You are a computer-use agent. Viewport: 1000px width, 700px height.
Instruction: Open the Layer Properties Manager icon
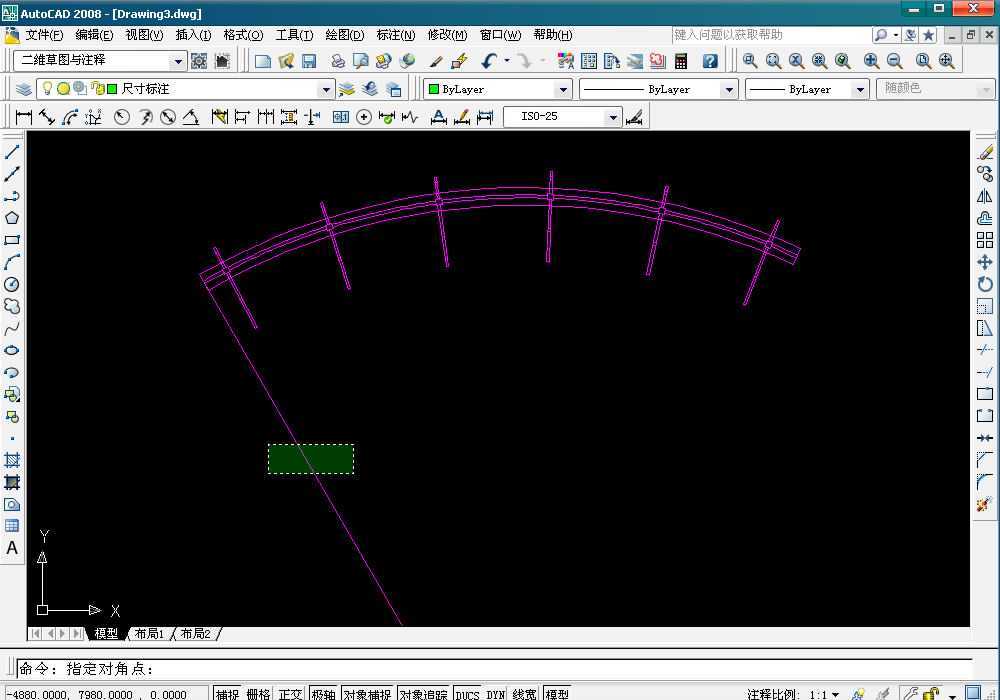(x=24, y=89)
